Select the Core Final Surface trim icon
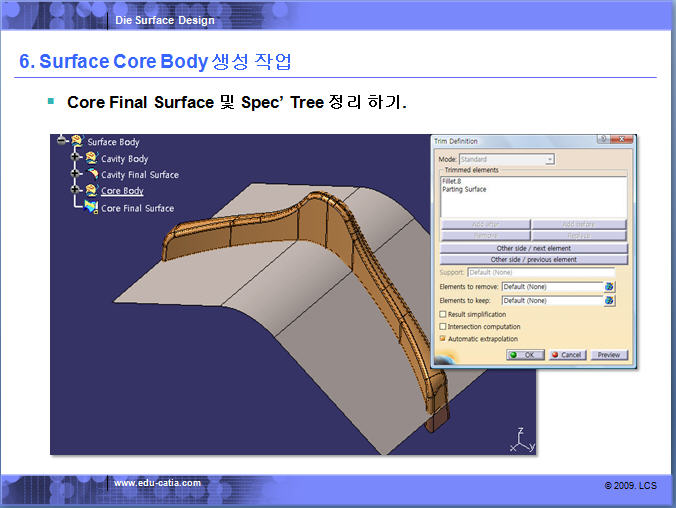 (91, 208)
